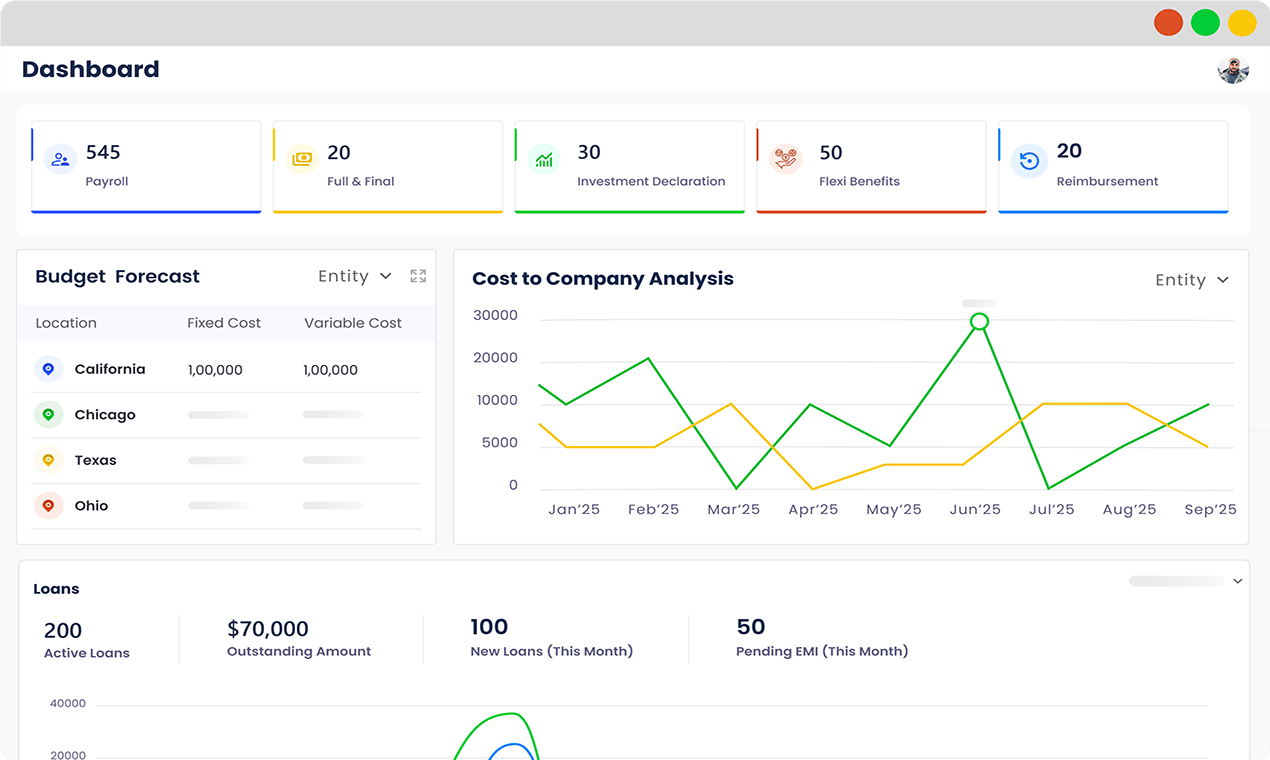Click the 30000 y-axis label
The height and width of the screenshot is (760, 1270).
(495, 315)
